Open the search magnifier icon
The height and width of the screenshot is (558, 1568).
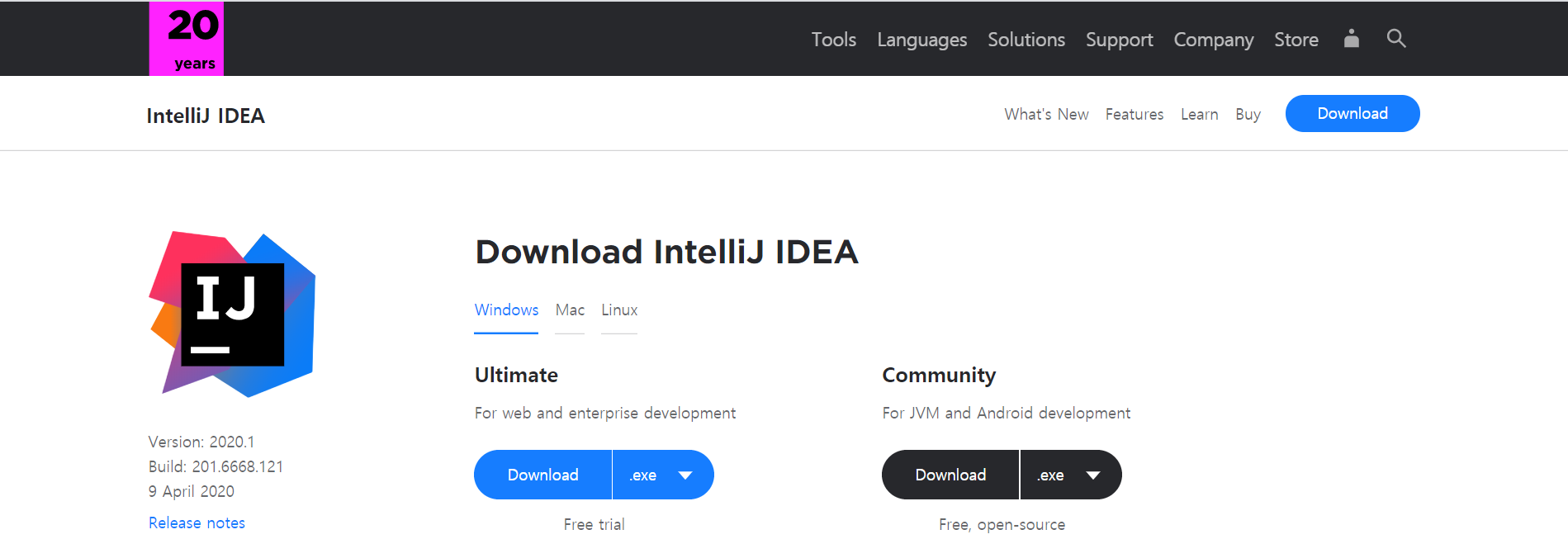(x=1396, y=38)
